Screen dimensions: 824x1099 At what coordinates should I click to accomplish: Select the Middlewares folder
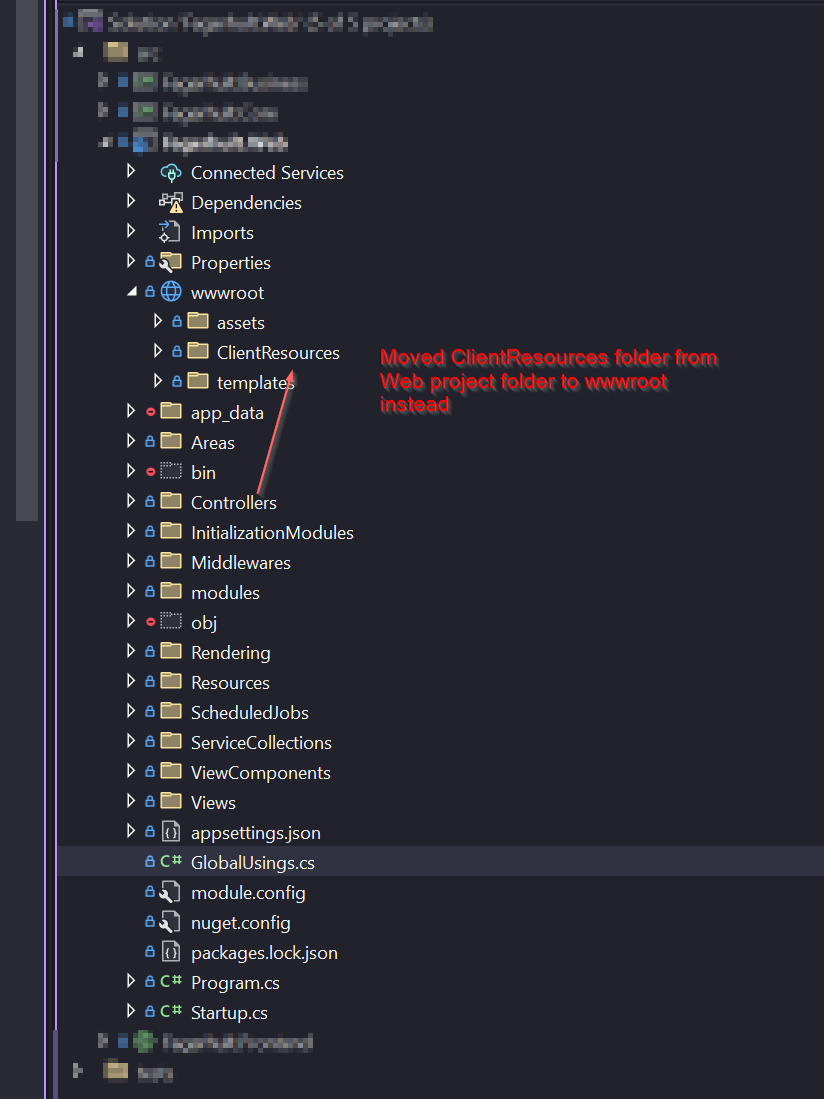pos(240,563)
